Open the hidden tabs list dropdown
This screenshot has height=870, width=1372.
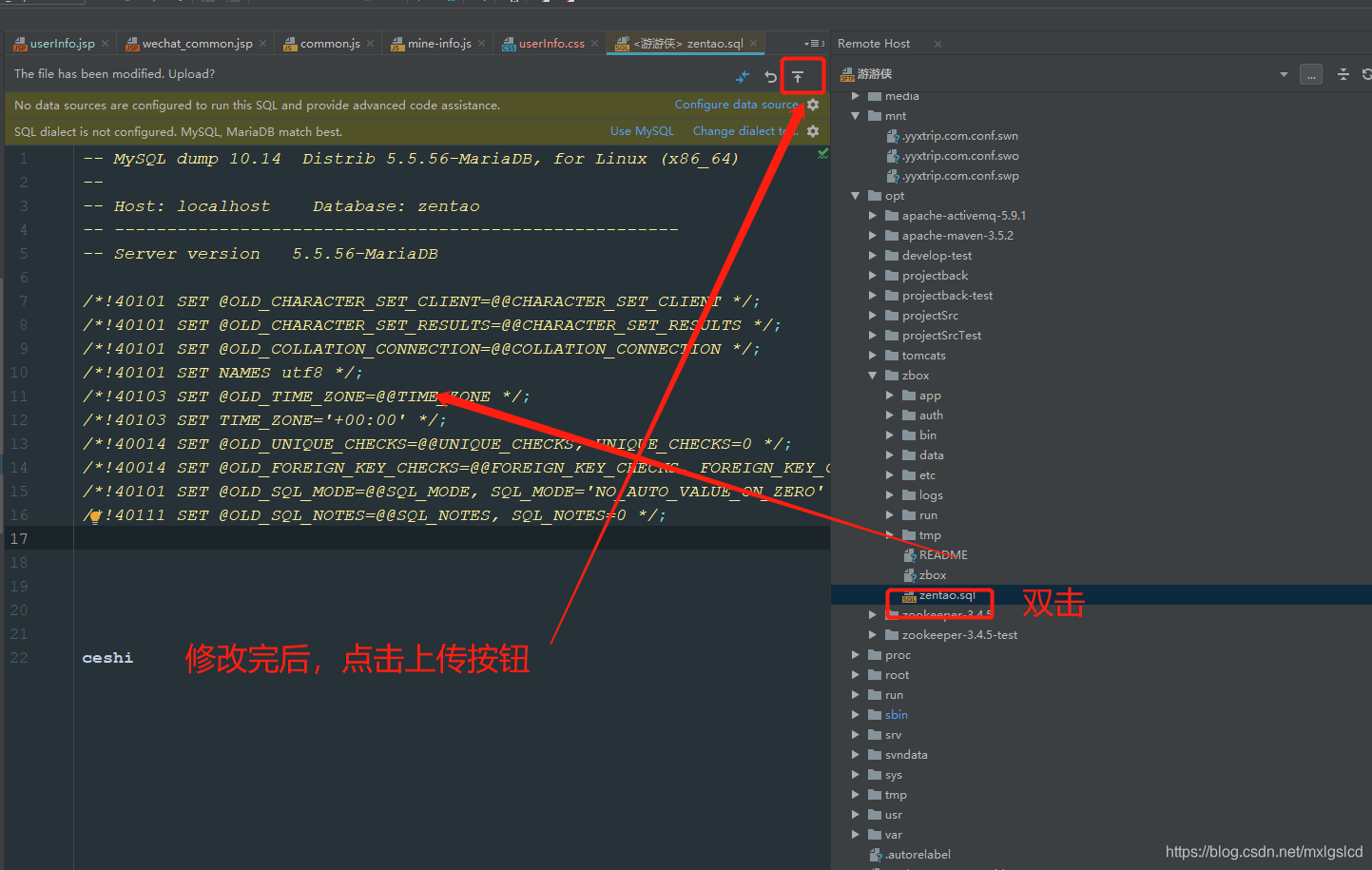(814, 44)
